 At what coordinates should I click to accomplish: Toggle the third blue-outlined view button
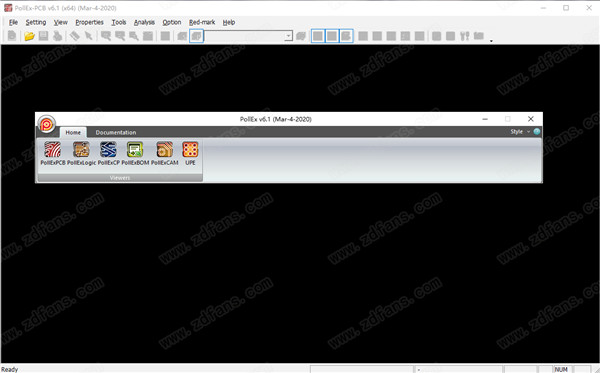(x=346, y=36)
